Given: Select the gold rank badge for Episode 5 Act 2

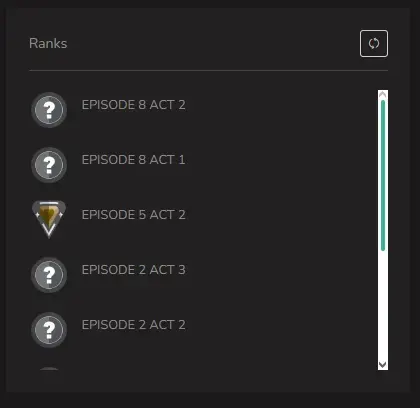Looking at the screenshot, I should point(49,219).
